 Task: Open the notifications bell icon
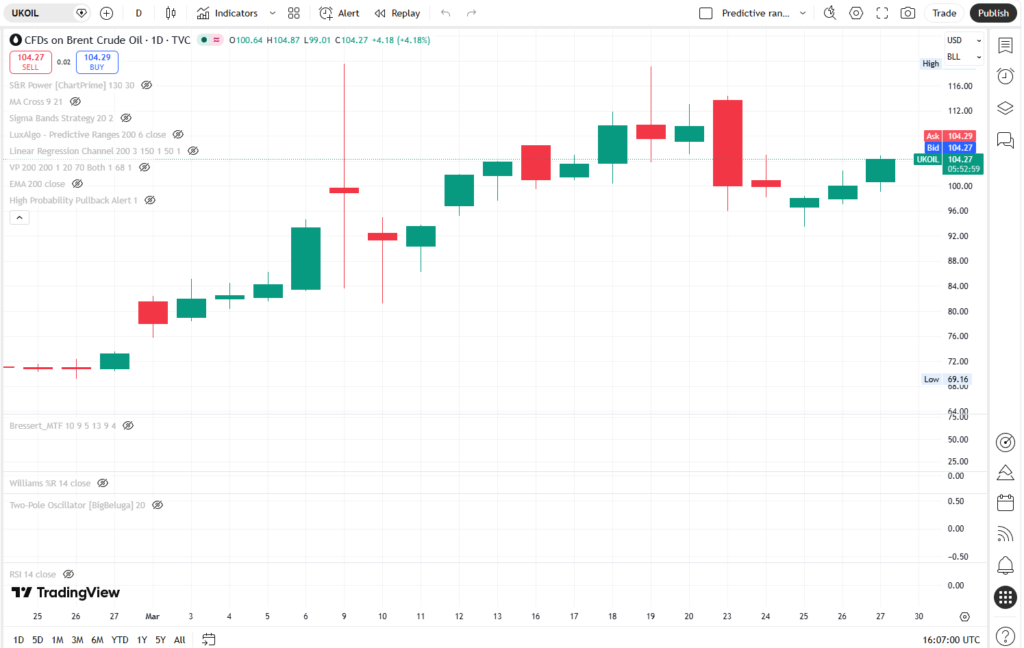(x=1006, y=565)
